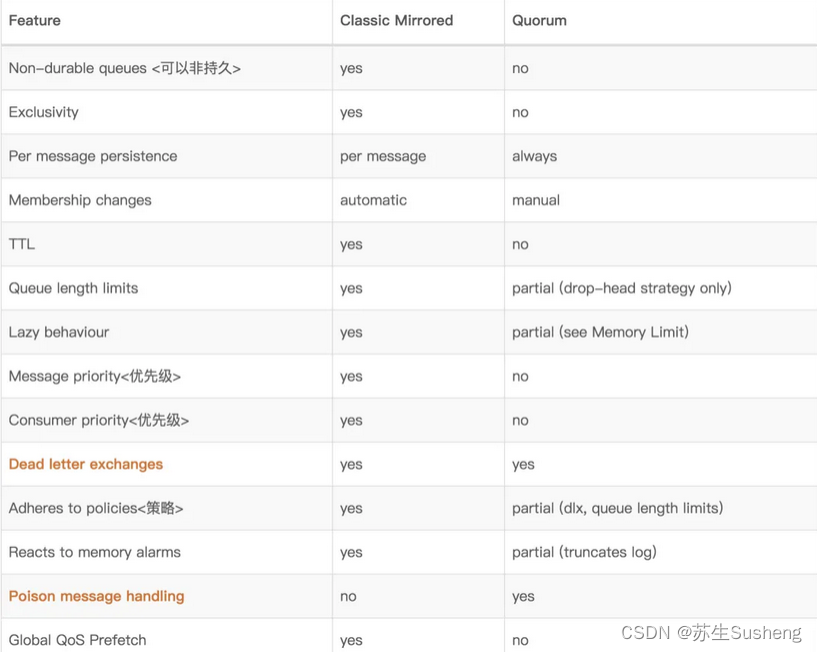Click the Exclusivity row label
817x652 pixels.
pyautogui.click(x=44, y=112)
